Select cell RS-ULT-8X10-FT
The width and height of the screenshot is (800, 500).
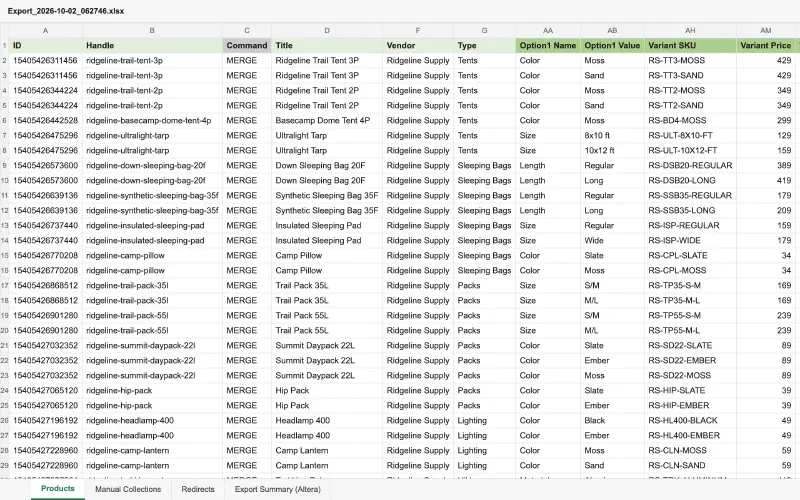point(690,135)
